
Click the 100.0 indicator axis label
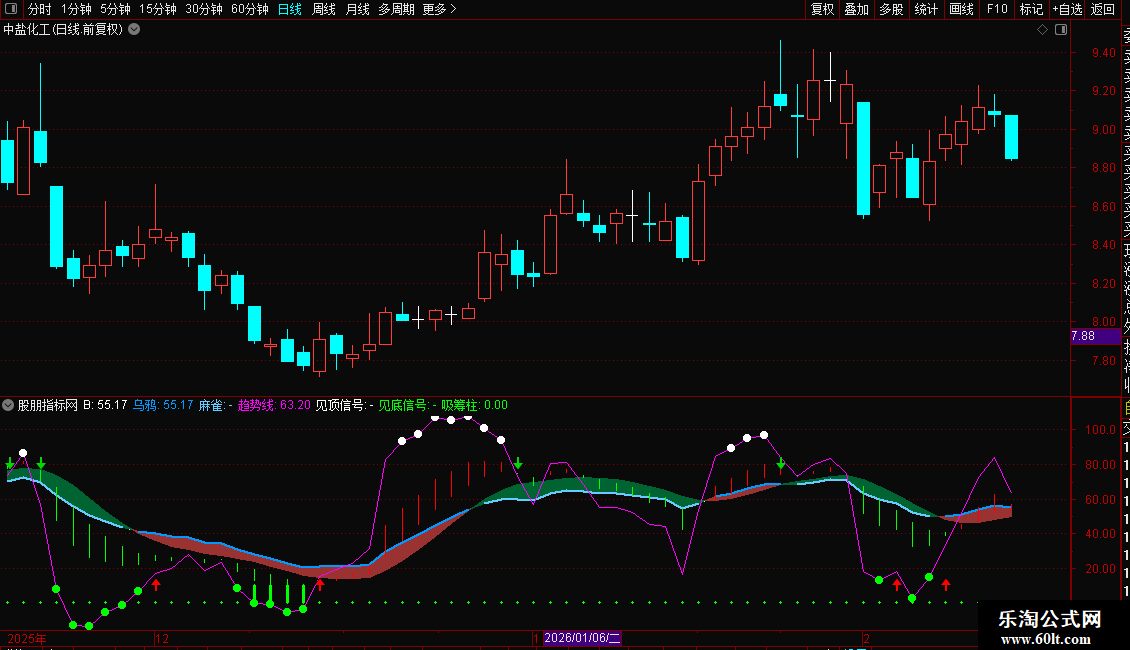tap(1100, 429)
